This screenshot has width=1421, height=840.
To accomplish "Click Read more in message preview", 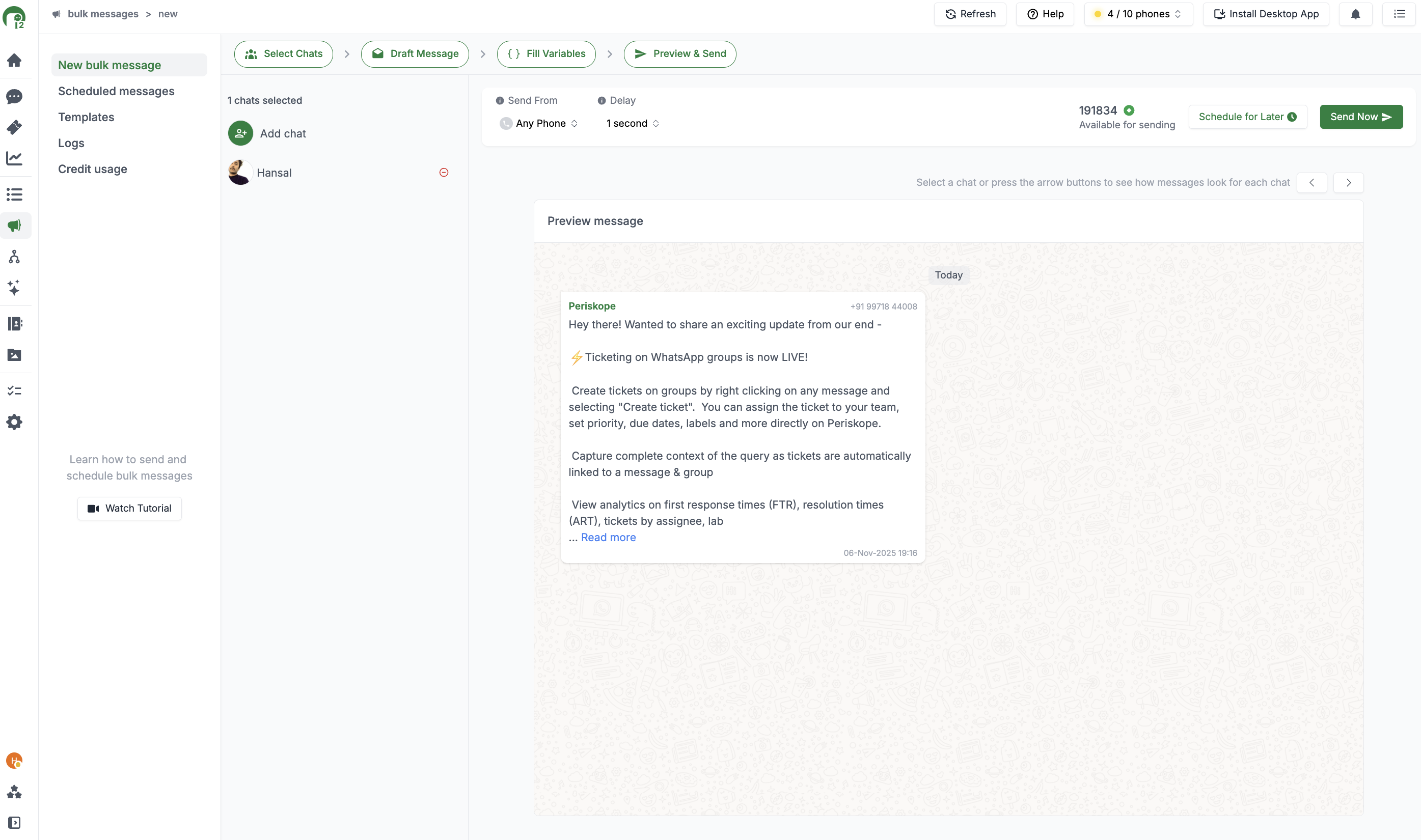I will tap(608, 537).
